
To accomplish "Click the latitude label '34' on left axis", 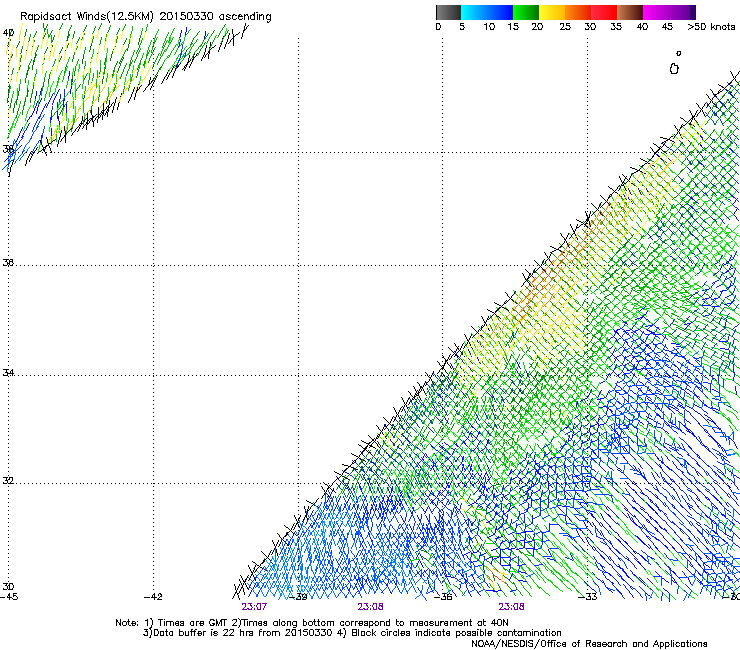I will pyautogui.click(x=8, y=372).
